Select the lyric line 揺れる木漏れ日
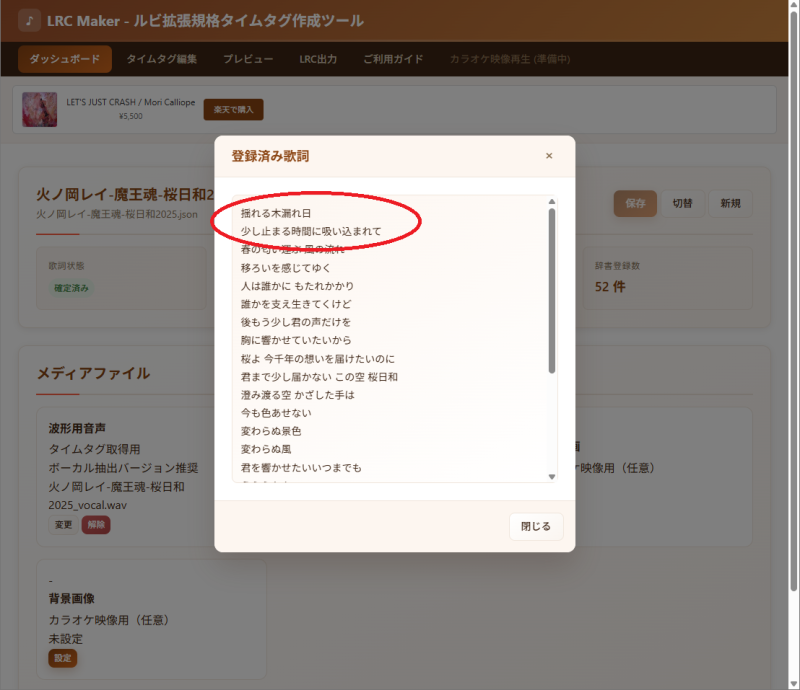 coord(276,213)
